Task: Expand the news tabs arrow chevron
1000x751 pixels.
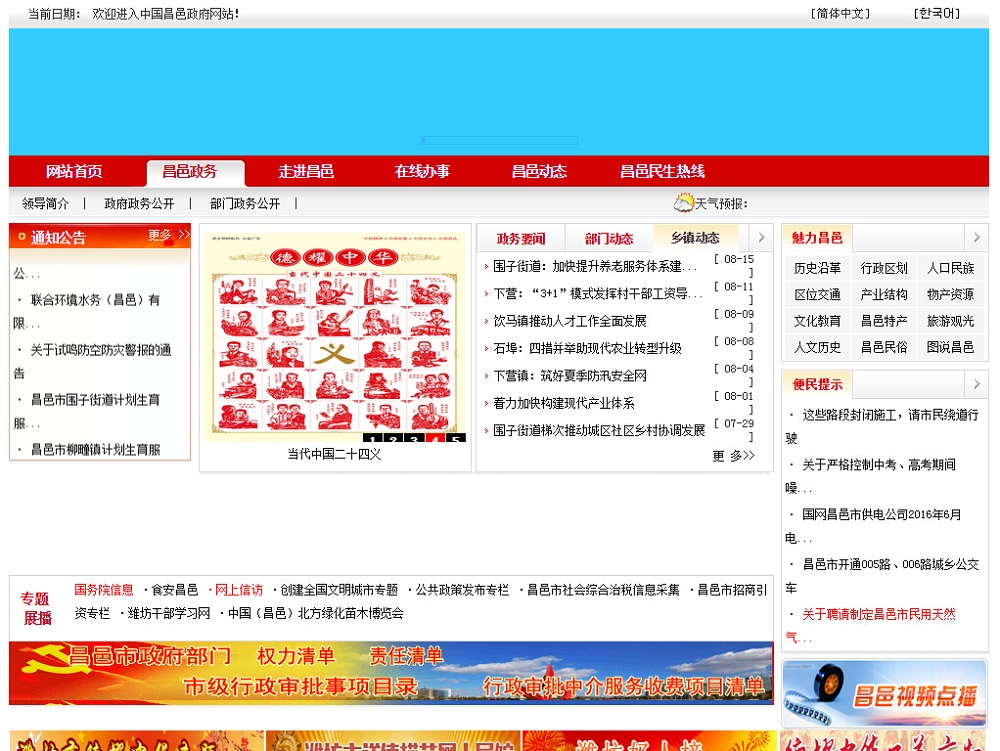Action: 761,237
